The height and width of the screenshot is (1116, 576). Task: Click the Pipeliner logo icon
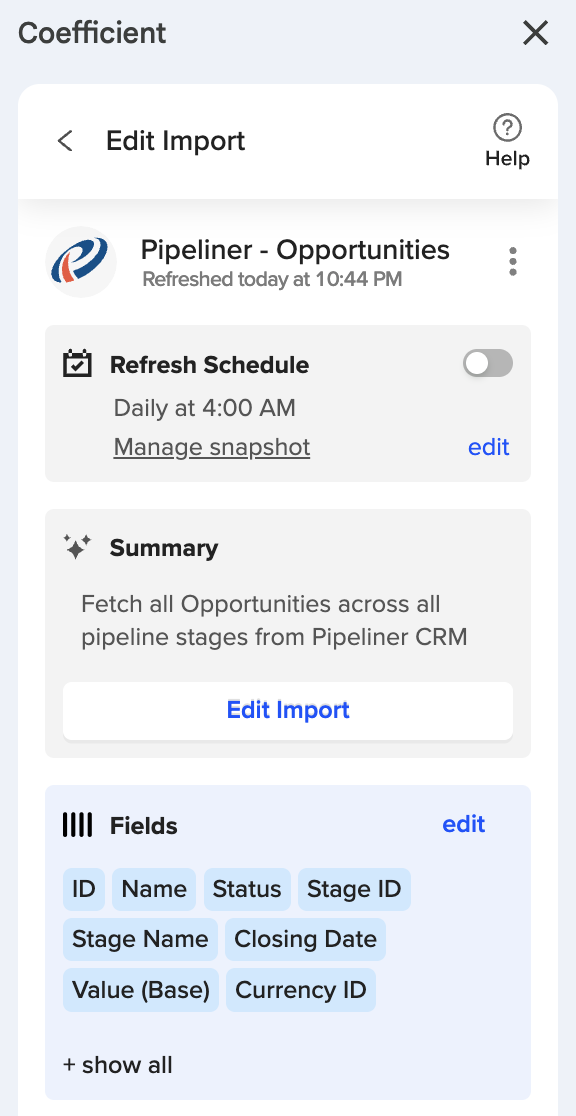click(80, 262)
